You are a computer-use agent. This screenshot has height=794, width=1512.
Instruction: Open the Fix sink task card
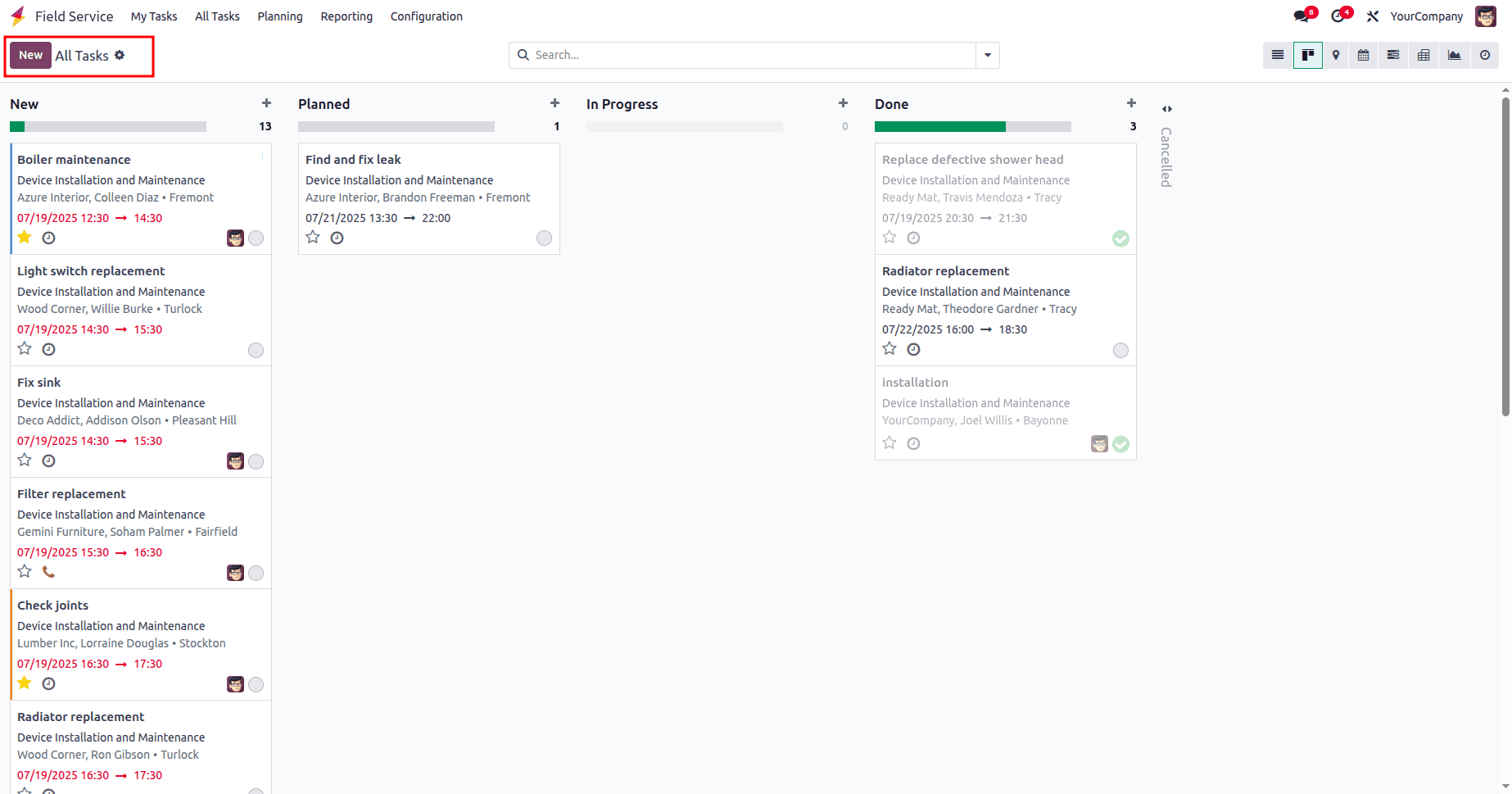(x=141, y=421)
